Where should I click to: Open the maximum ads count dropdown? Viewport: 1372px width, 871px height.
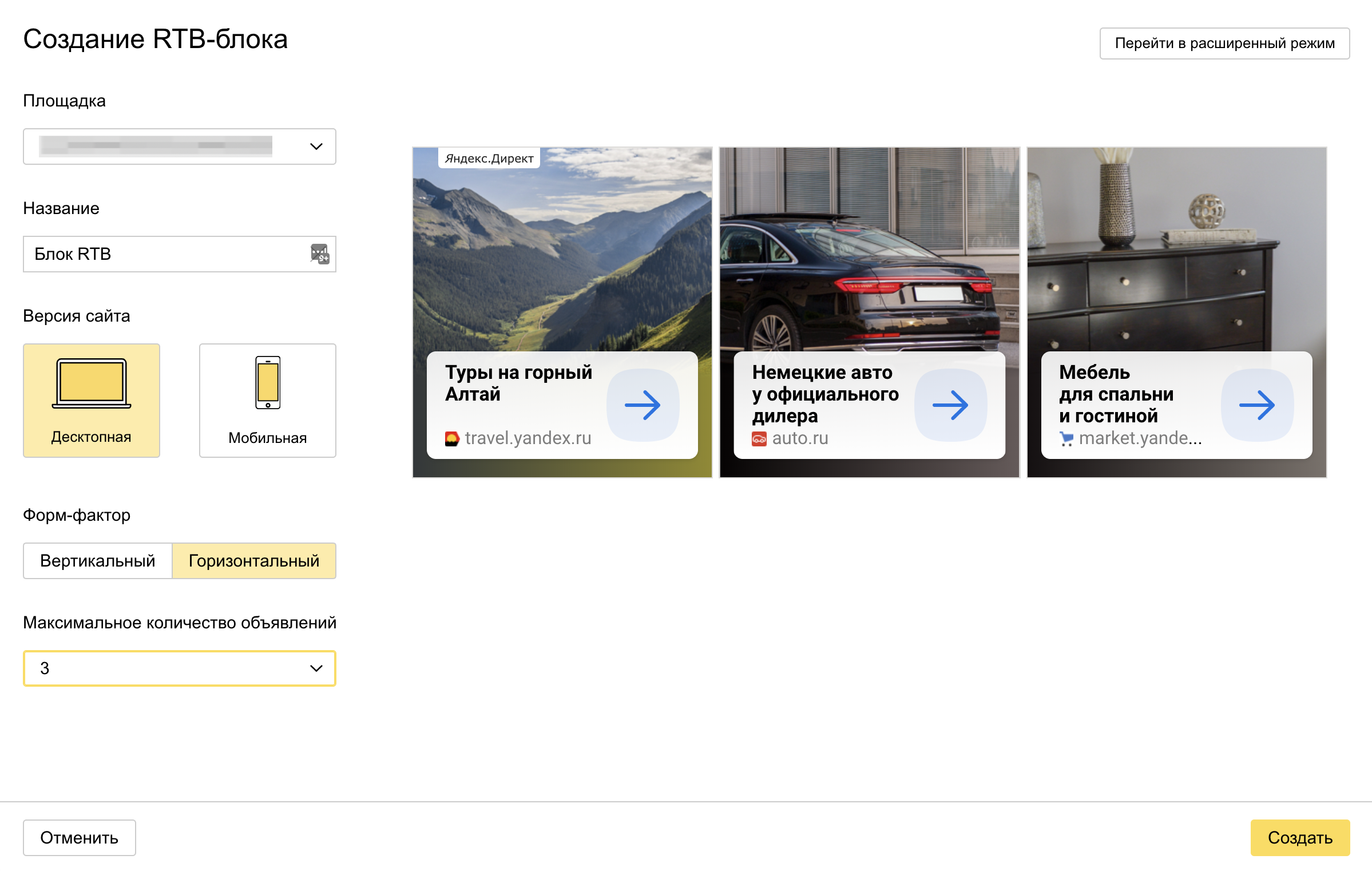point(180,668)
